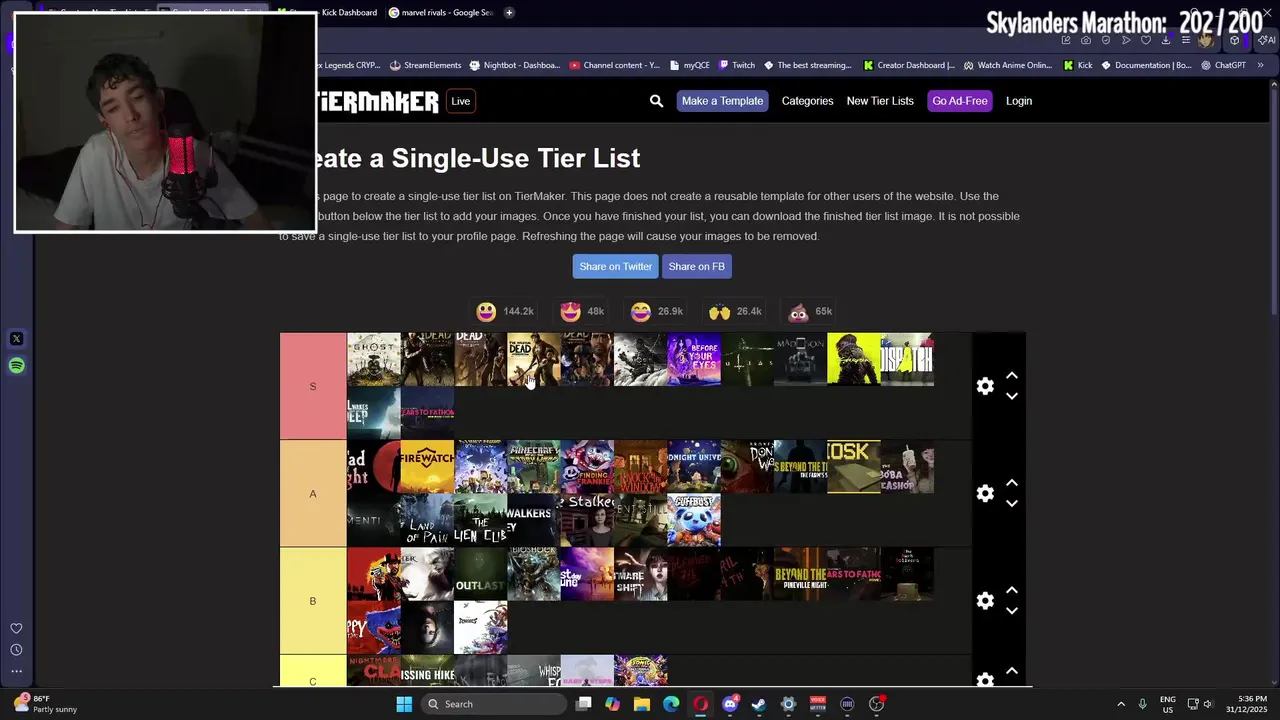Switch to marvel rivals Google Search tab
Viewport: 1280px width, 720px height.
(x=441, y=13)
